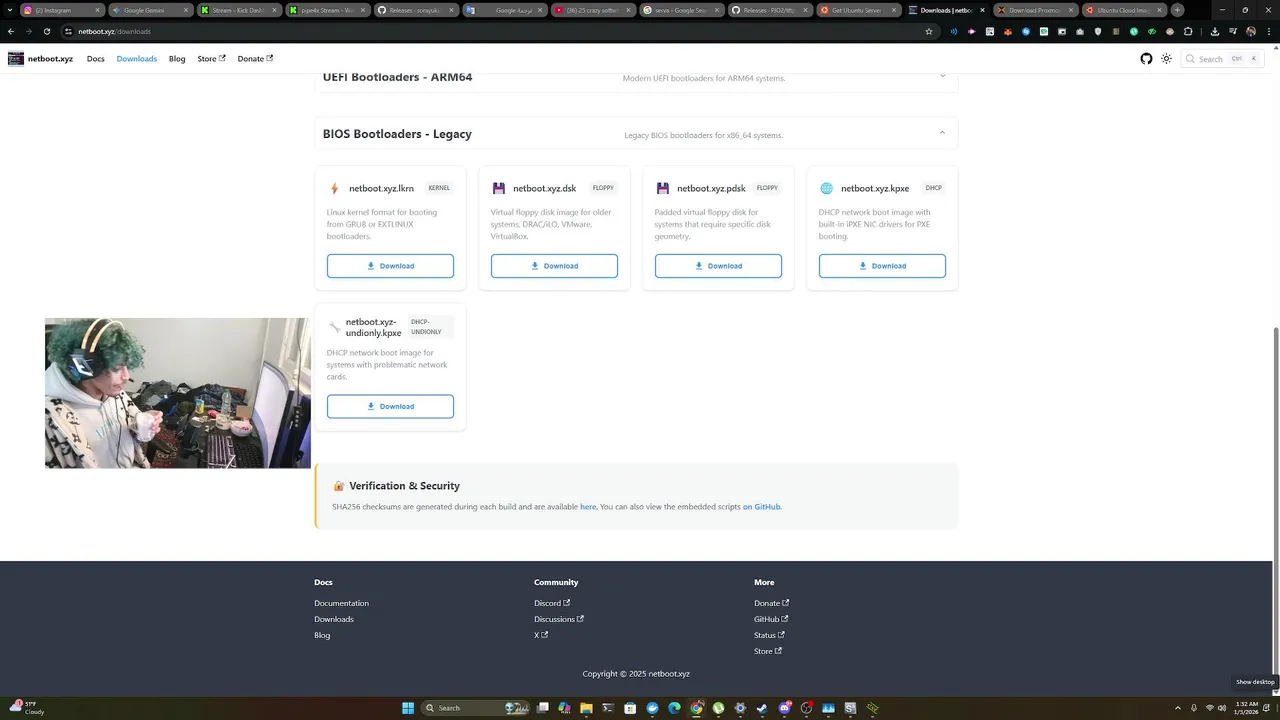1280x720 pixels.
Task: Open footer Store link
Action: tap(768, 651)
